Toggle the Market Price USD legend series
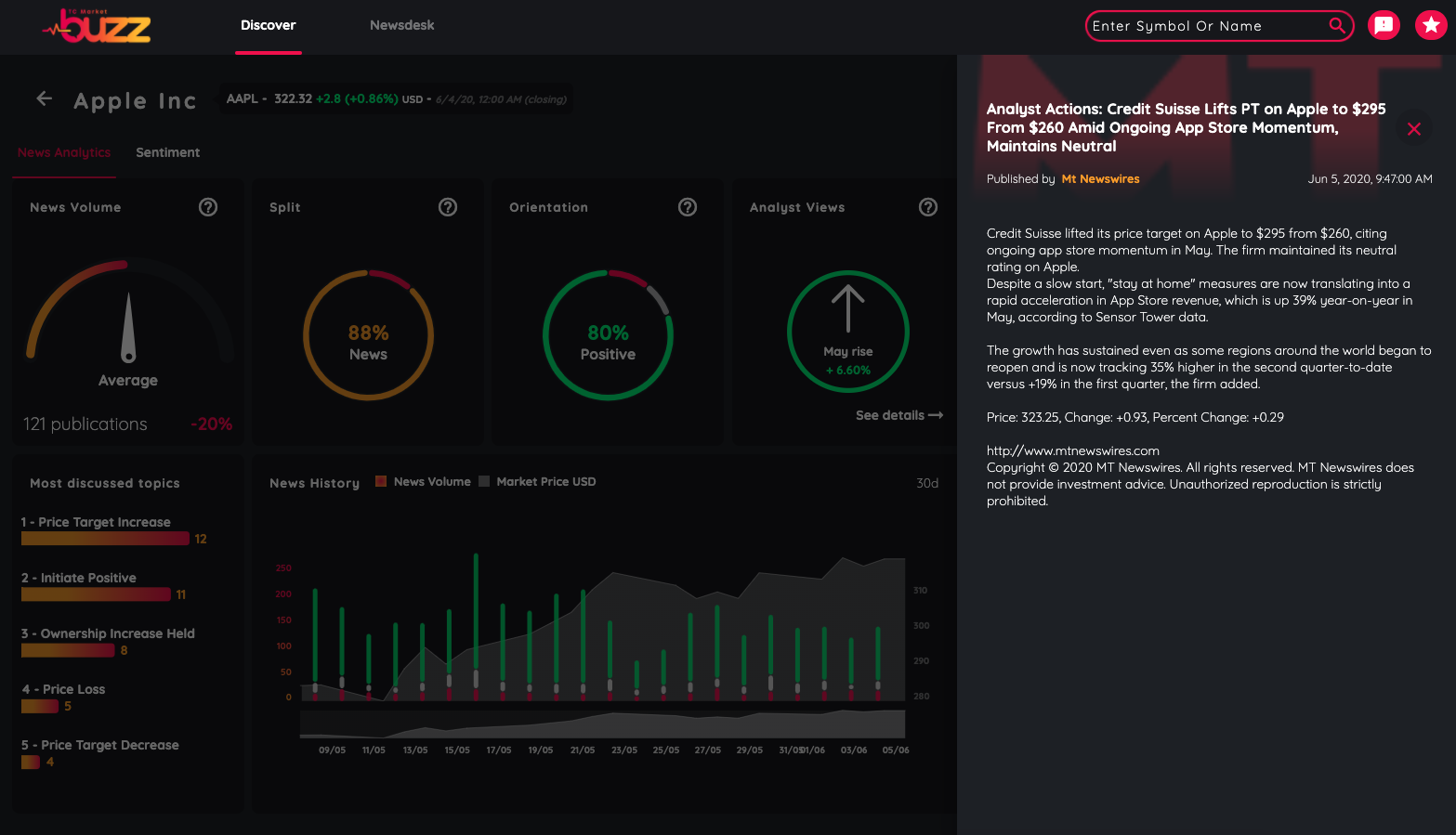This screenshot has height=835, width=1456. click(x=537, y=481)
